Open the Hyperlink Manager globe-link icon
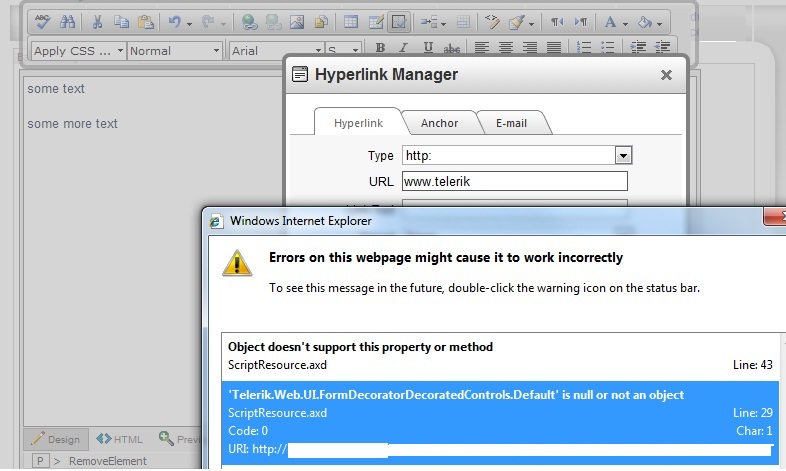Viewport: 786px width, 471px height. pos(249,22)
